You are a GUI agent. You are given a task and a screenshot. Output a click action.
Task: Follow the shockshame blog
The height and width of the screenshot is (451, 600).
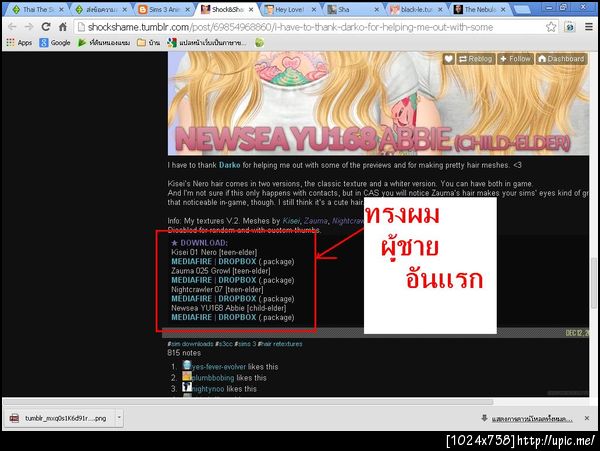(x=515, y=59)
